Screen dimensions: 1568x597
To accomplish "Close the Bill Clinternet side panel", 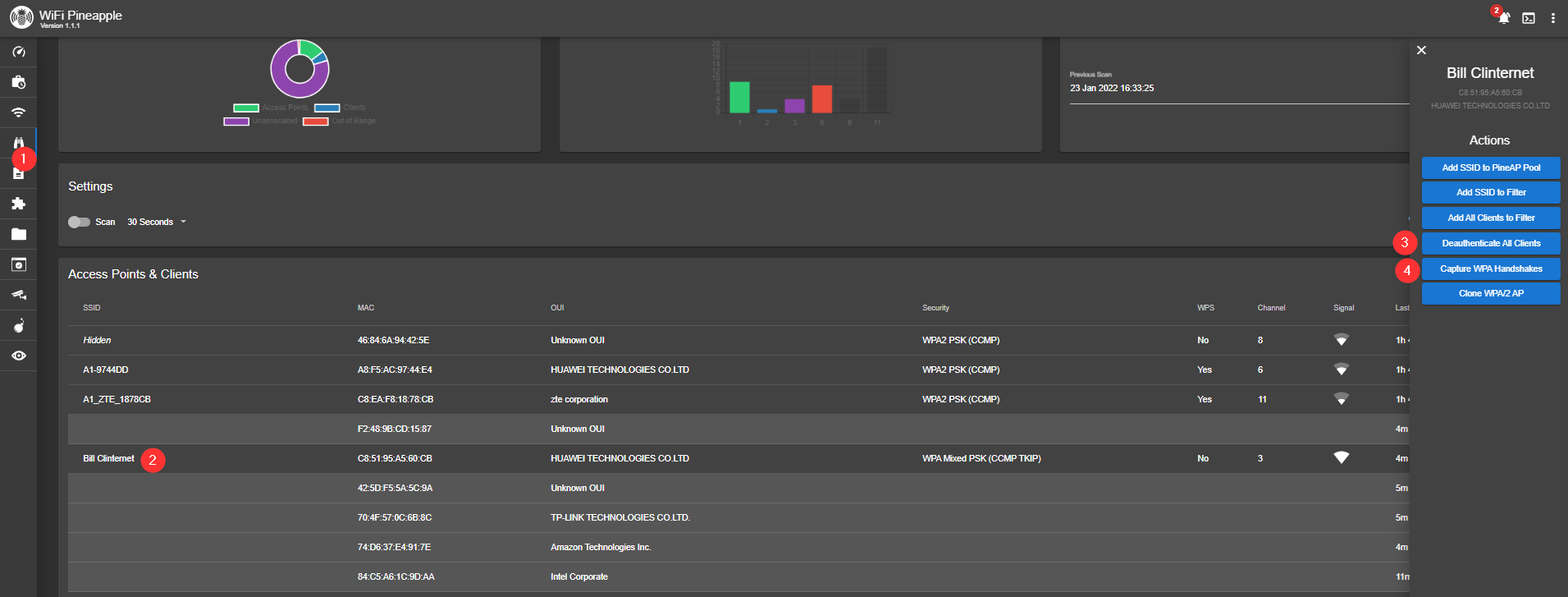I will pyautogui.click(x=1421, y=50).
